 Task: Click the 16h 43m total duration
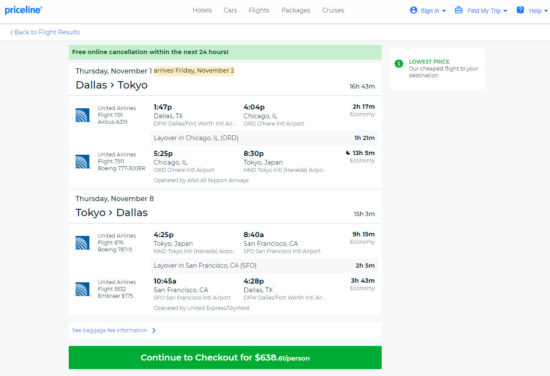click(x=362, y=86)
